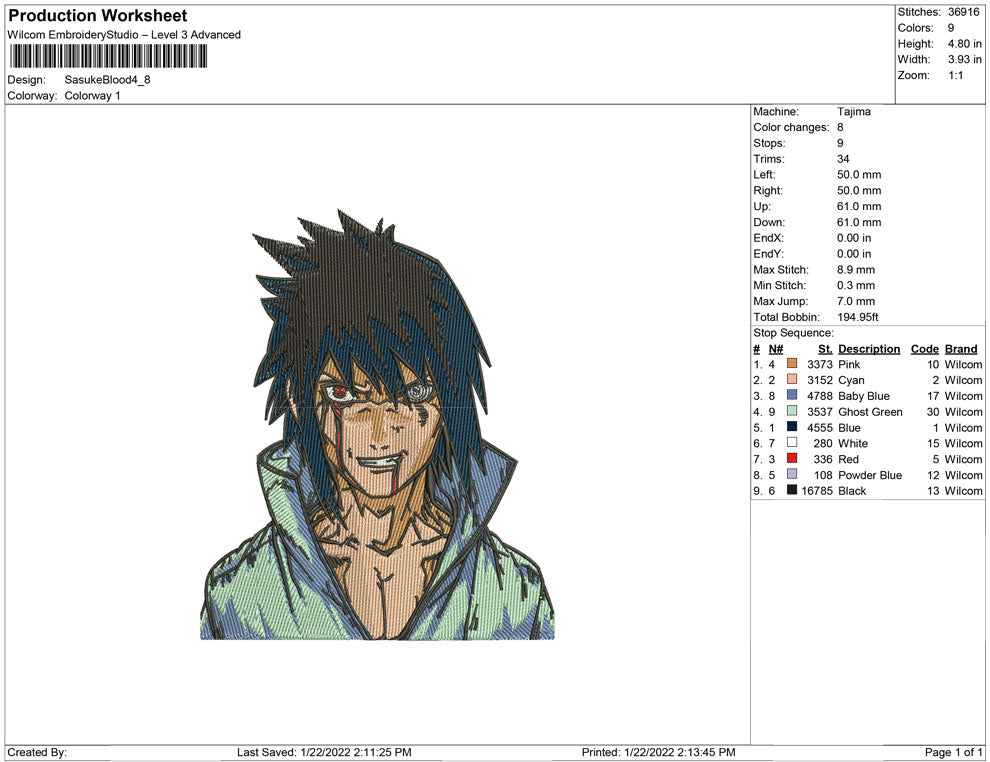Click the stitch count '36916'
This screenshot has height=762, width=990.
point(963,12)
